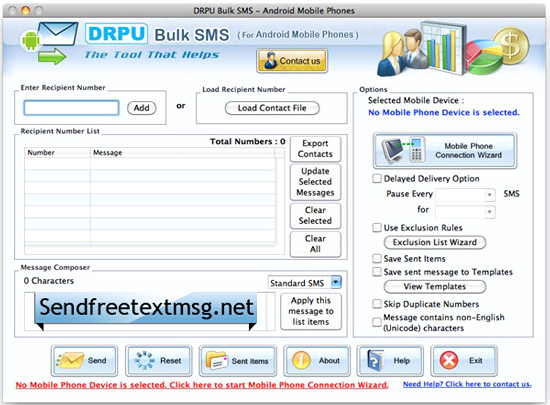
Task: Launch the Mobile Phone Connection Wizard
Action: tap(445, 150)
